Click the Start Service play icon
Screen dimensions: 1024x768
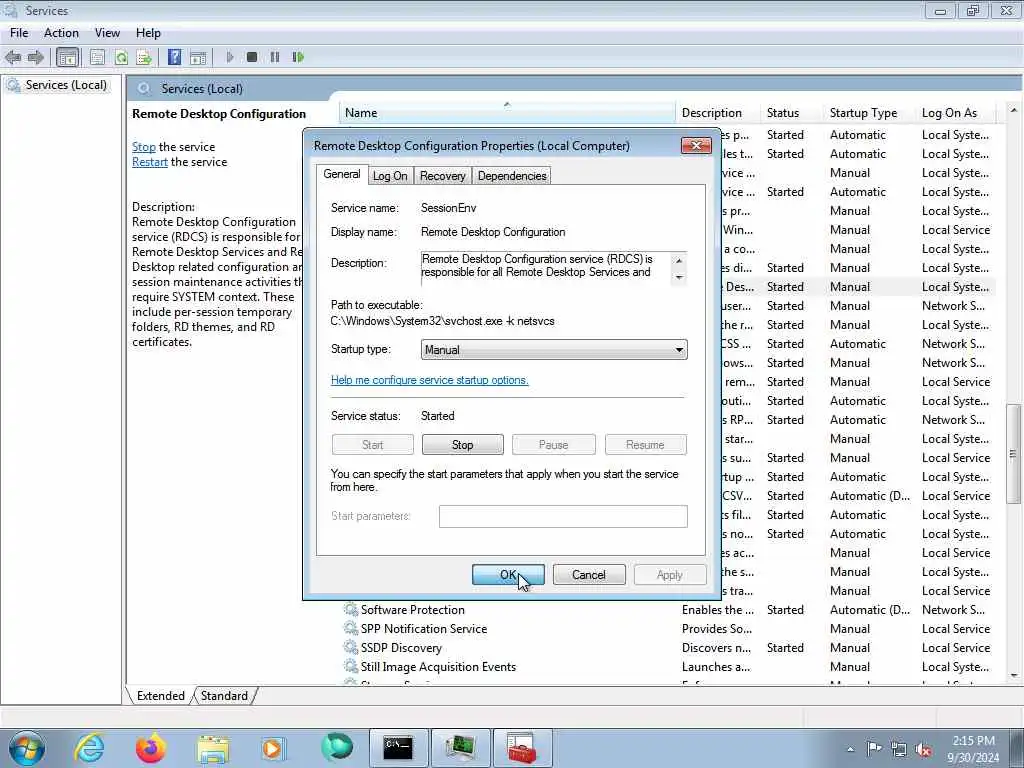coord(229,57)
